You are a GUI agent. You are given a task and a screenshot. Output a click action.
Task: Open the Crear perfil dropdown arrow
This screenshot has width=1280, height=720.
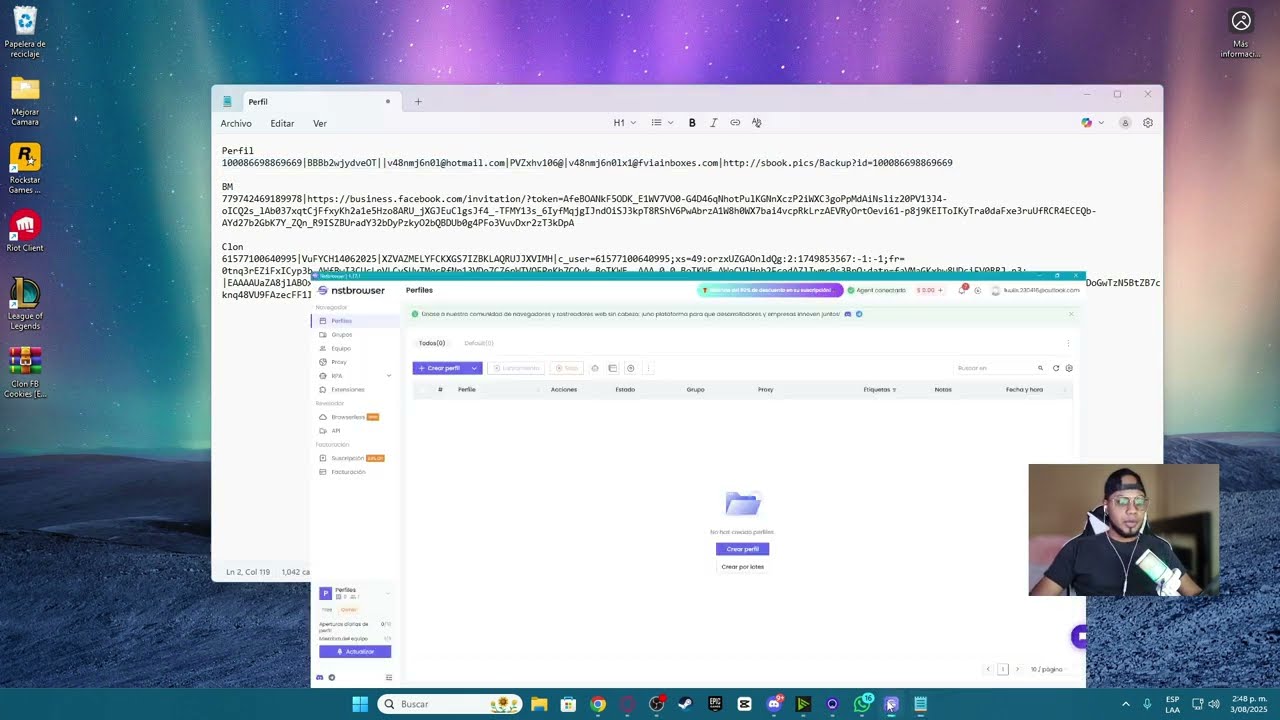(x=475, y=368)
